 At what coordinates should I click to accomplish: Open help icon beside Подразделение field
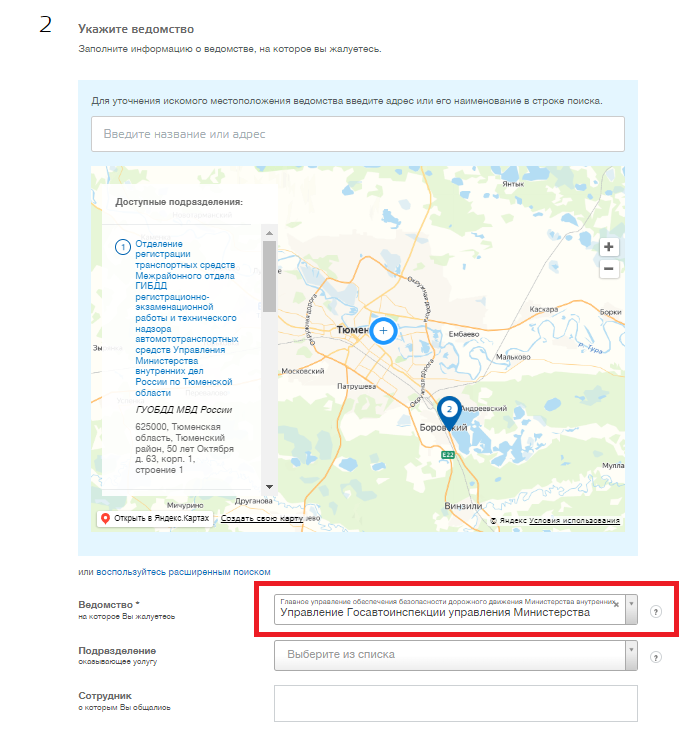[656, 657]
